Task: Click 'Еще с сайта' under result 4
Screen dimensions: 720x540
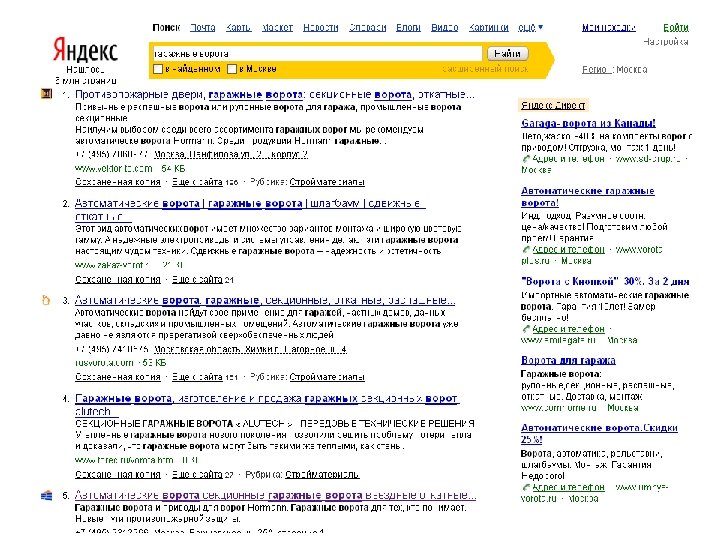Action: [197, 474]
